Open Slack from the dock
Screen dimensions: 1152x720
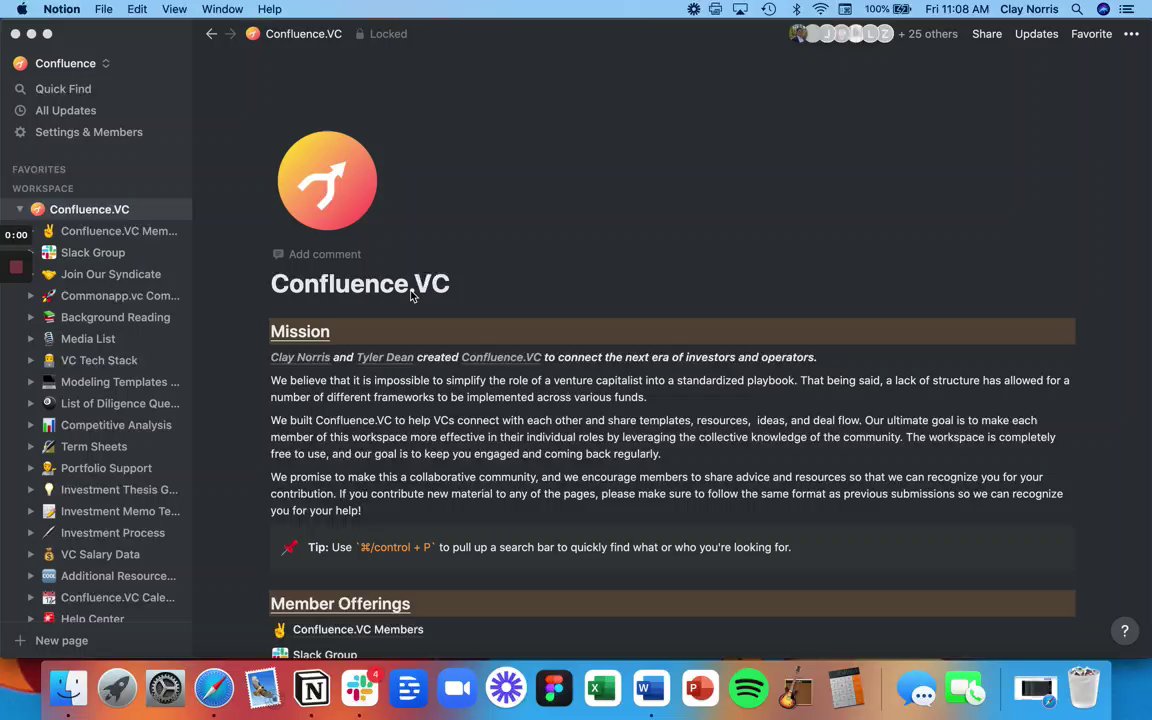[360, 689]
